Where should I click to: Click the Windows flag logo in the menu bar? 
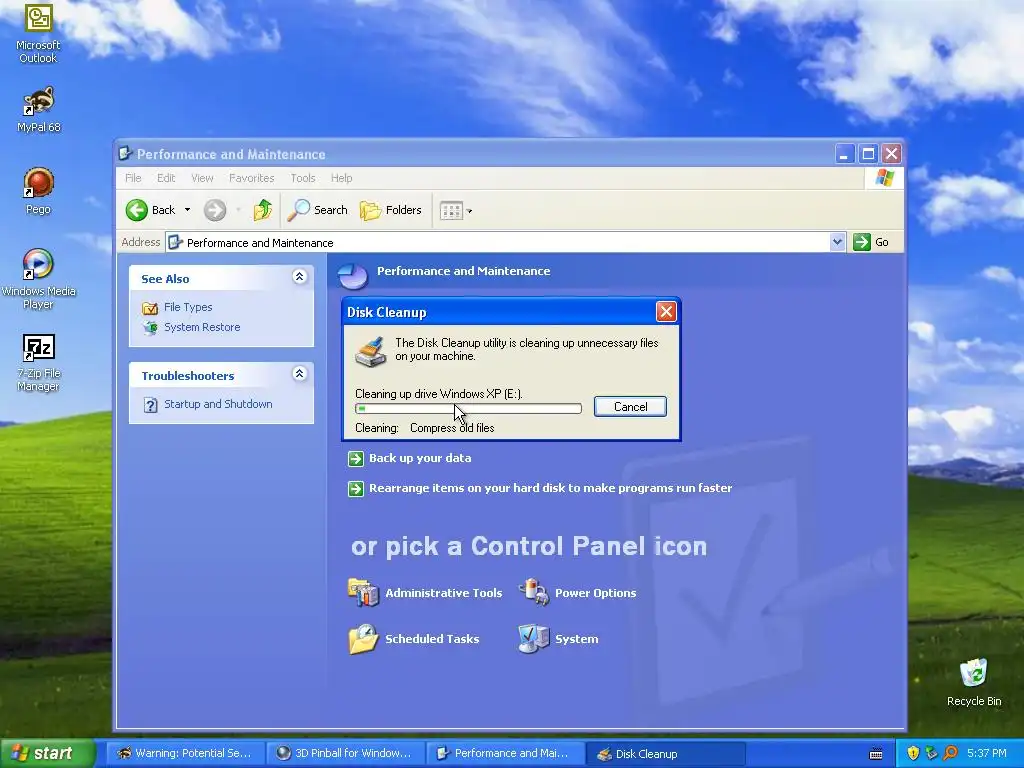(x=885, y=178)
